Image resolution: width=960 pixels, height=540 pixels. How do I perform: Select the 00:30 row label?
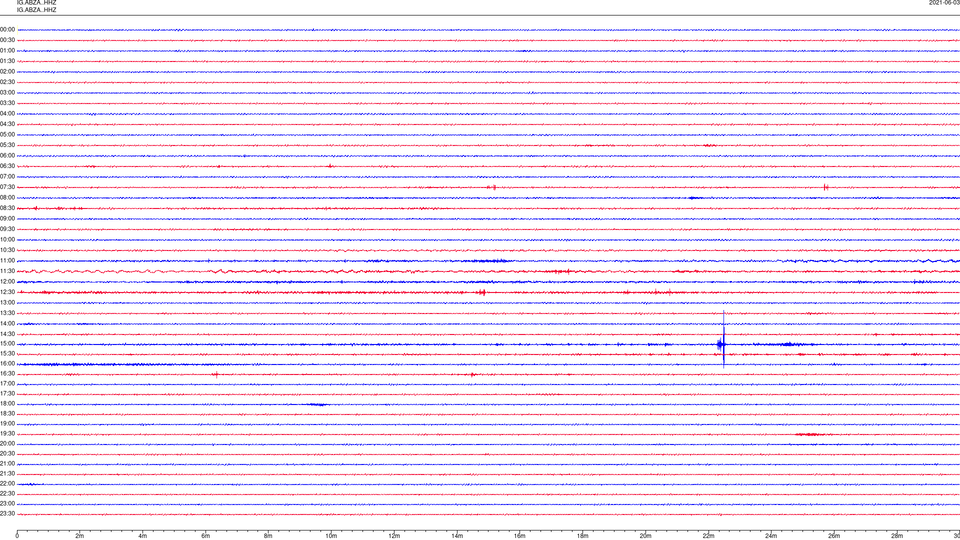[7, 40]
